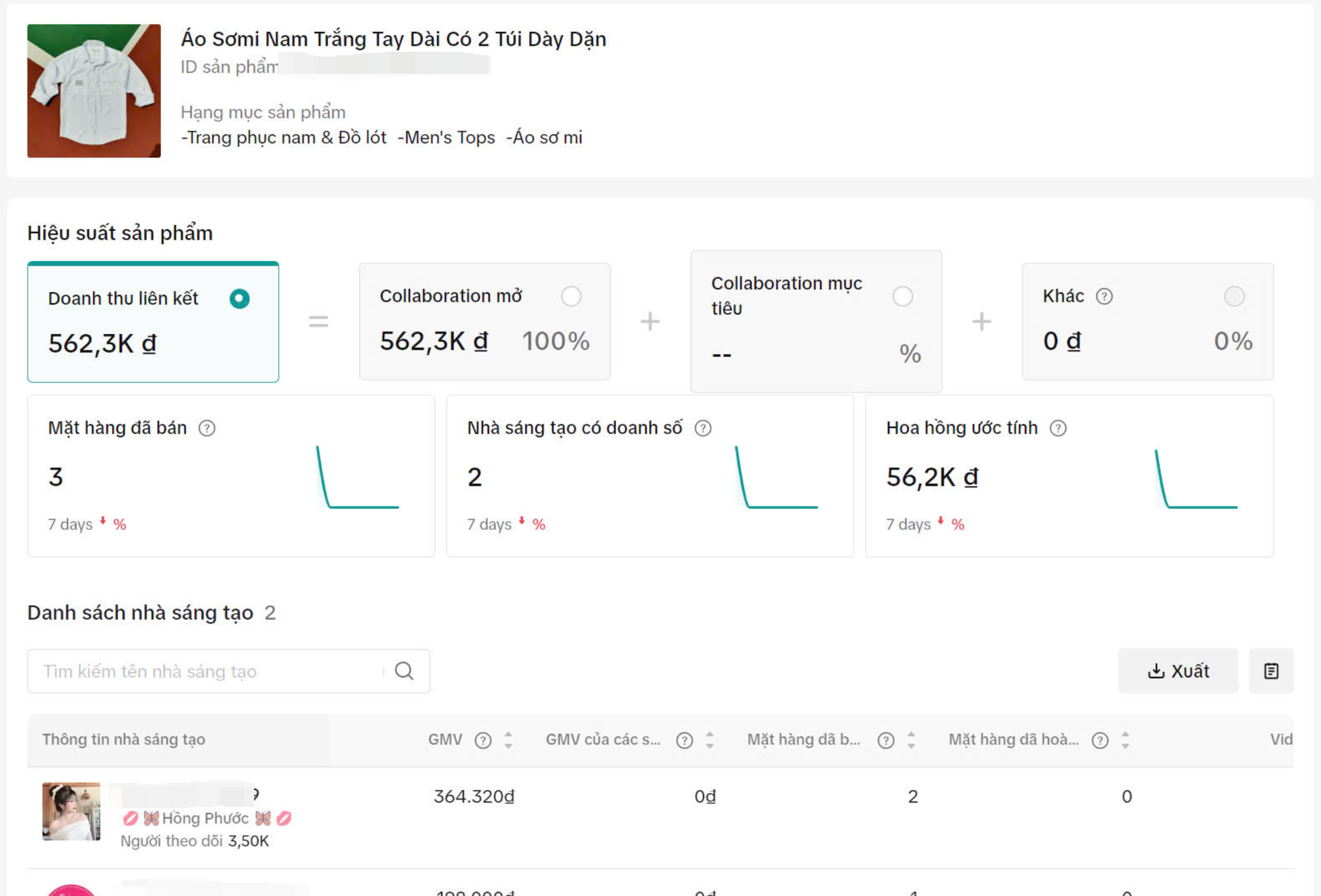
Task: Click the white shirt product thumbnail
Action: tap(94, 91)
